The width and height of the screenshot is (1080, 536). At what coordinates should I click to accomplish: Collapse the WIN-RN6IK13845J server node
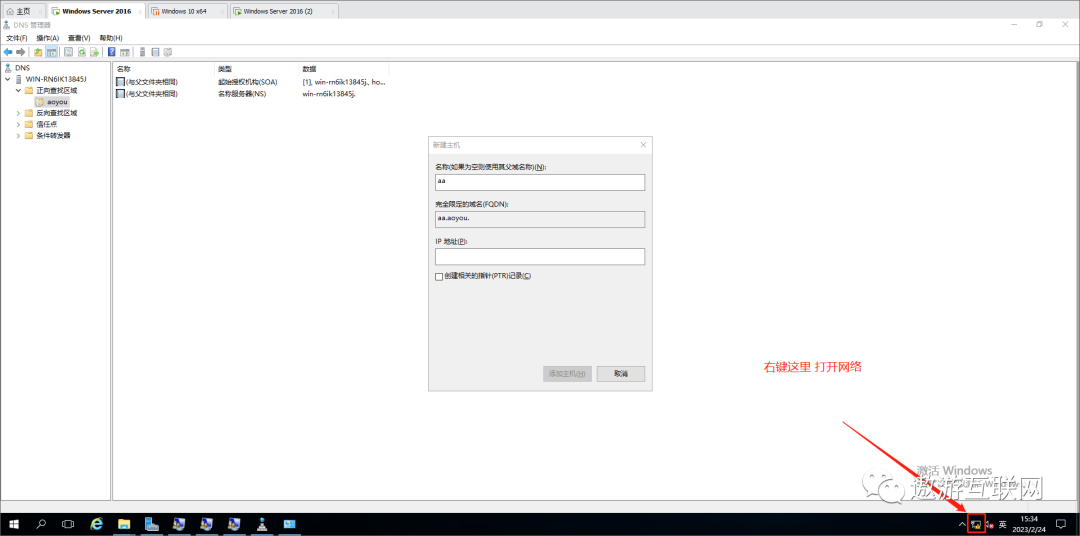8,79
